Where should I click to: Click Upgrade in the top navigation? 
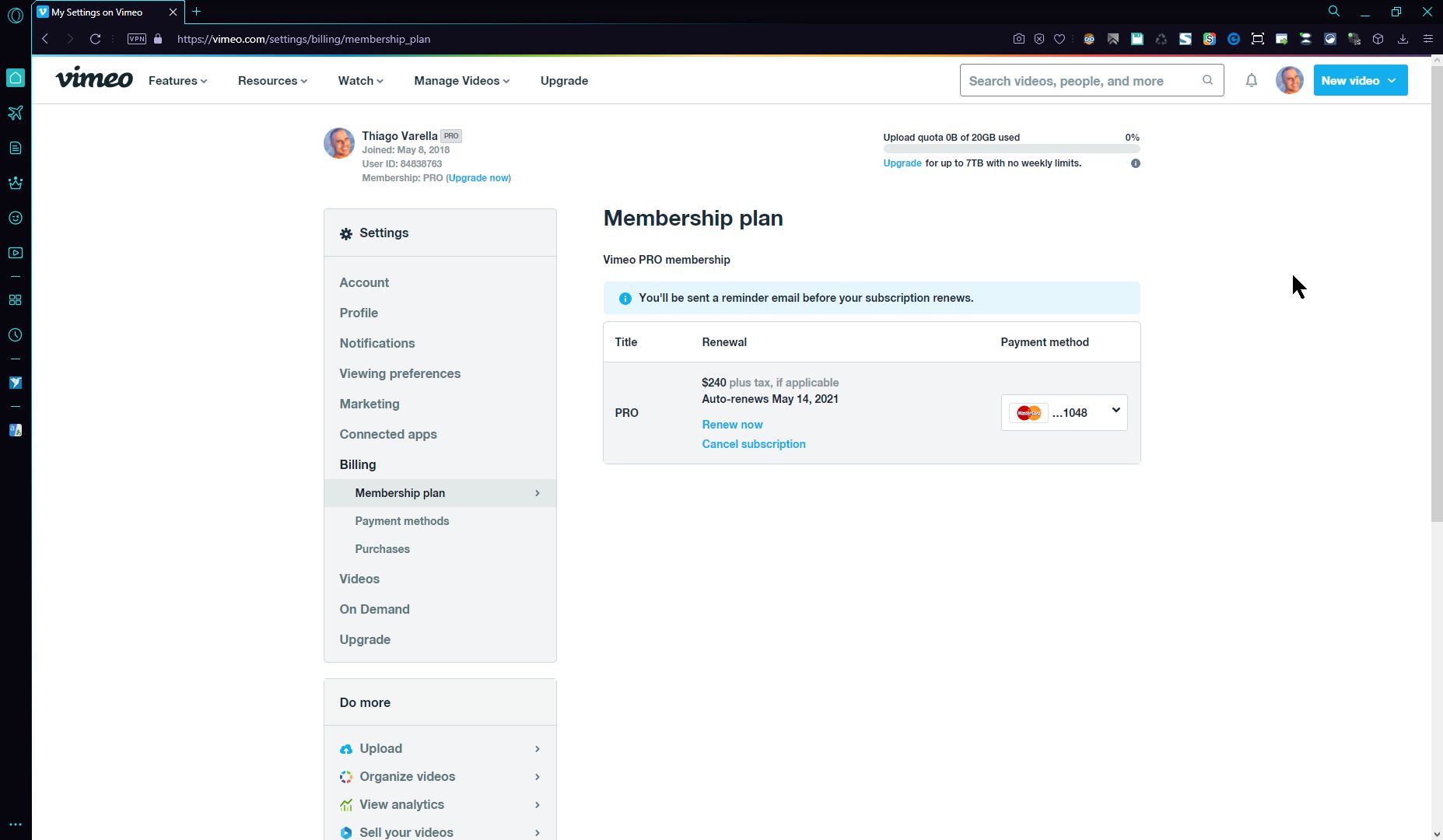565,81
